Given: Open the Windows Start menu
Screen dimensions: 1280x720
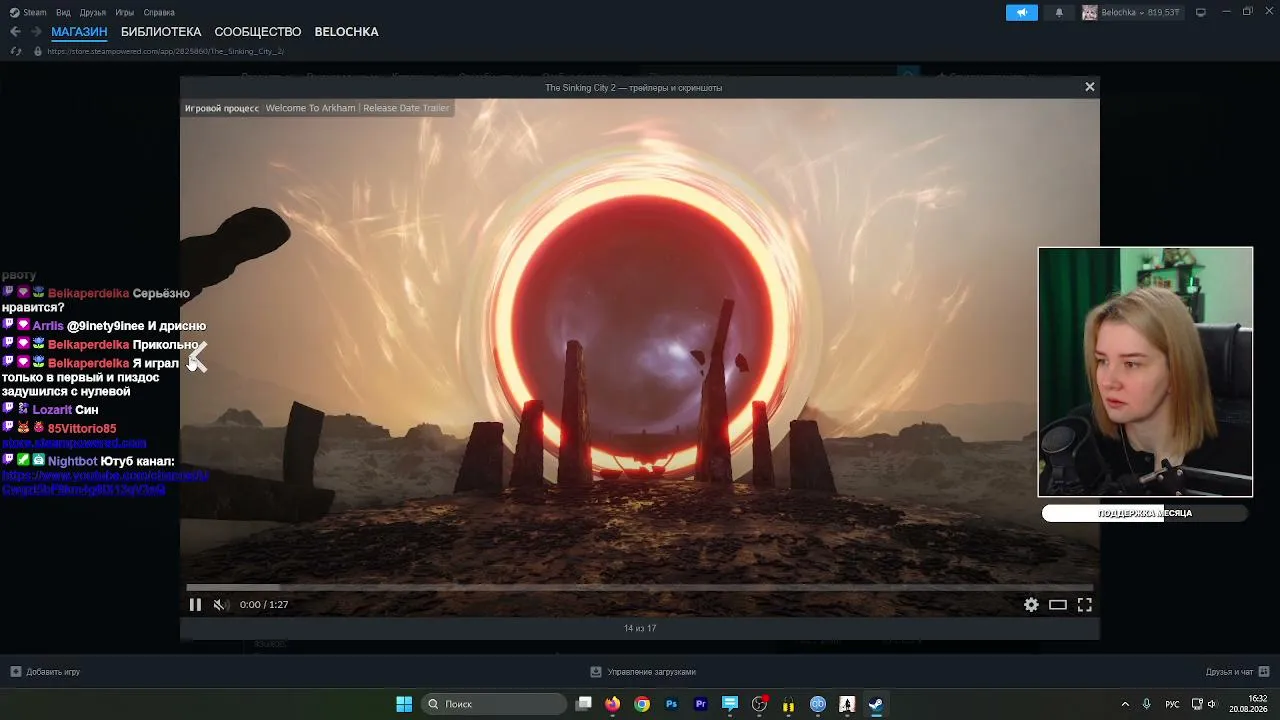Looking at the screenshot, I should [x=404, y=704].
